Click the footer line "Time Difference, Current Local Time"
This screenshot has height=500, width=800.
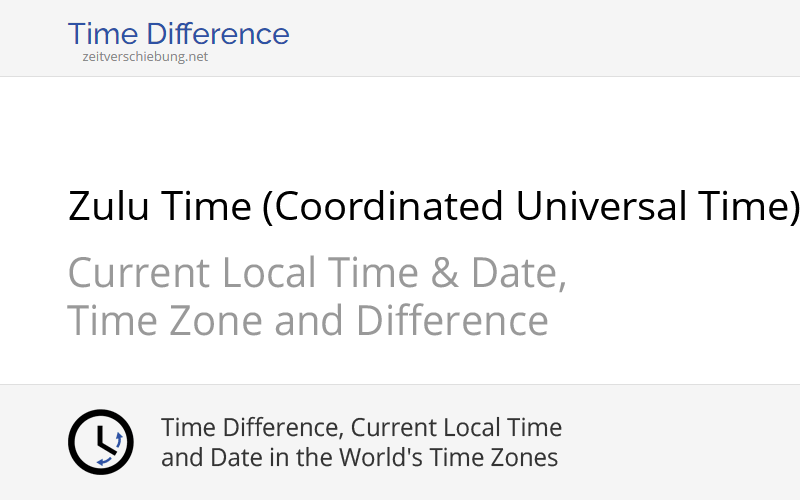point(361,428)
